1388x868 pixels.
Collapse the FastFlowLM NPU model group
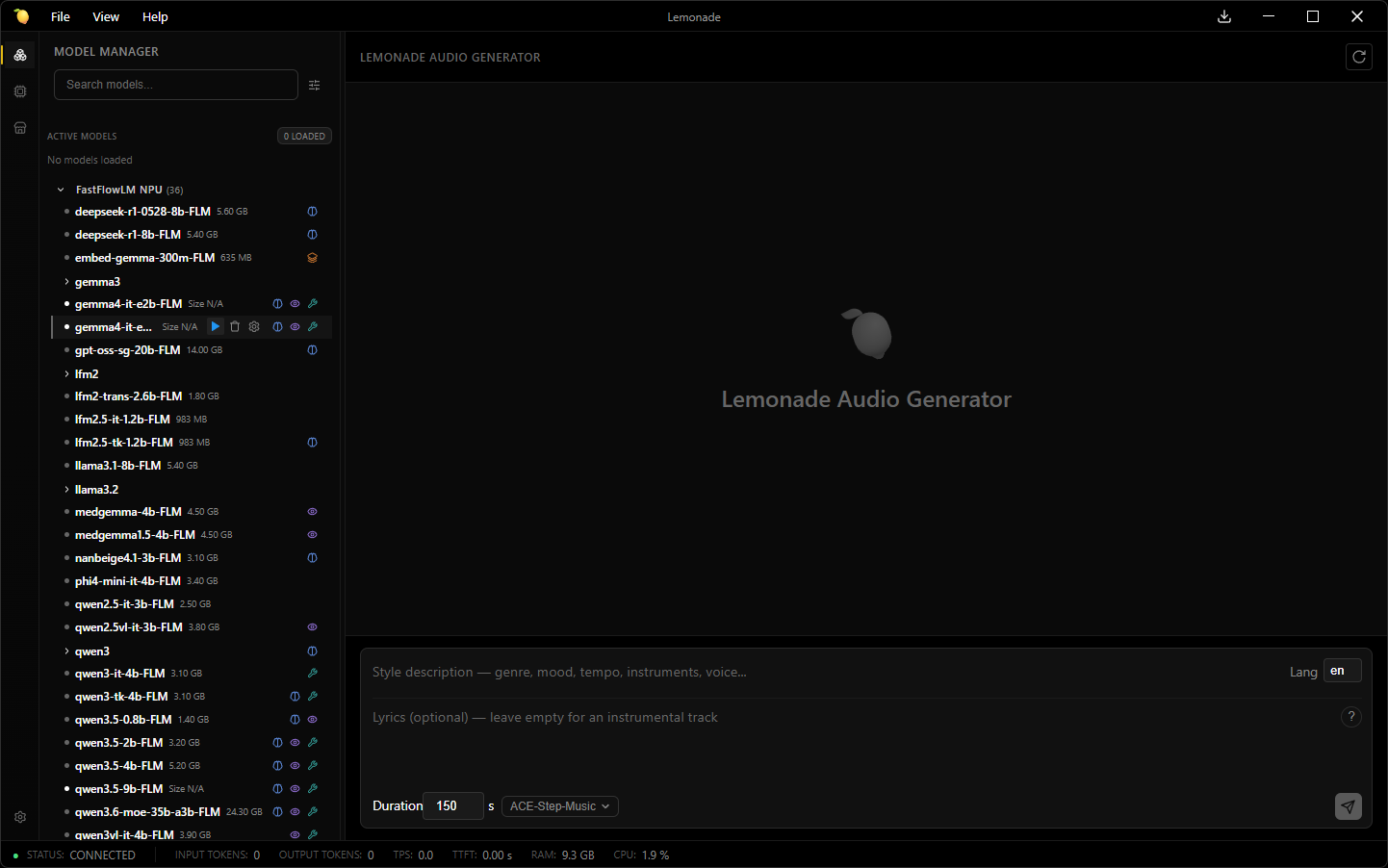click(61, 190)
